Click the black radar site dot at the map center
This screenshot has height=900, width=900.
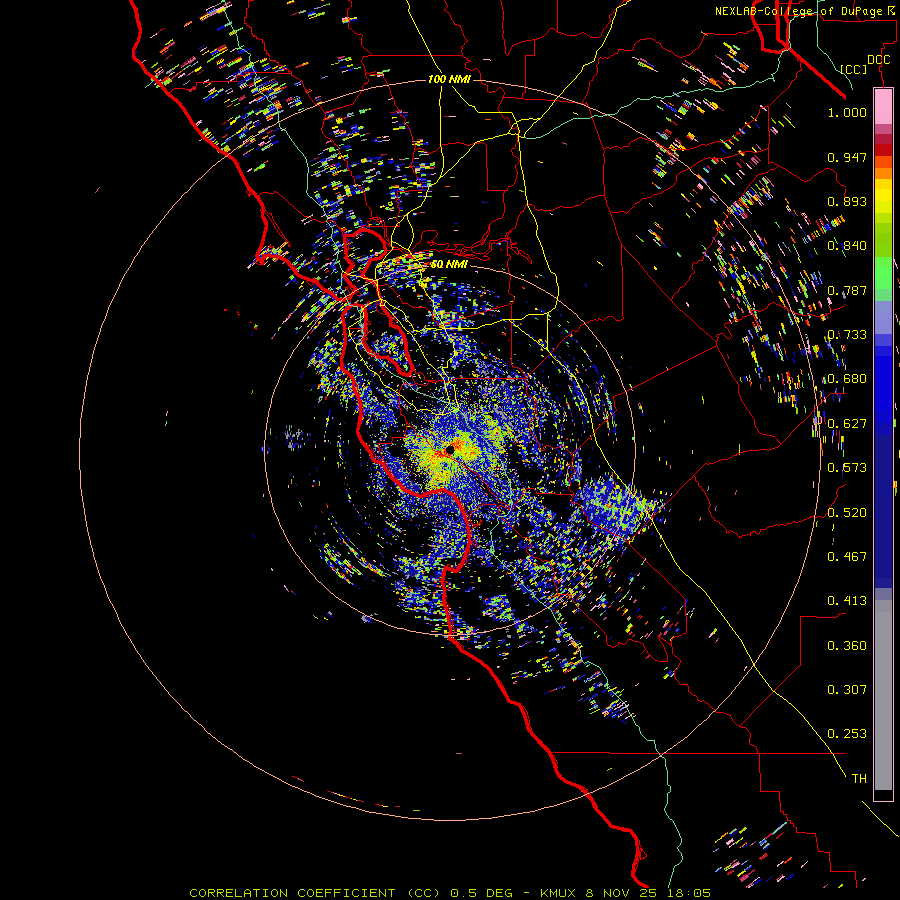point(450,450)
